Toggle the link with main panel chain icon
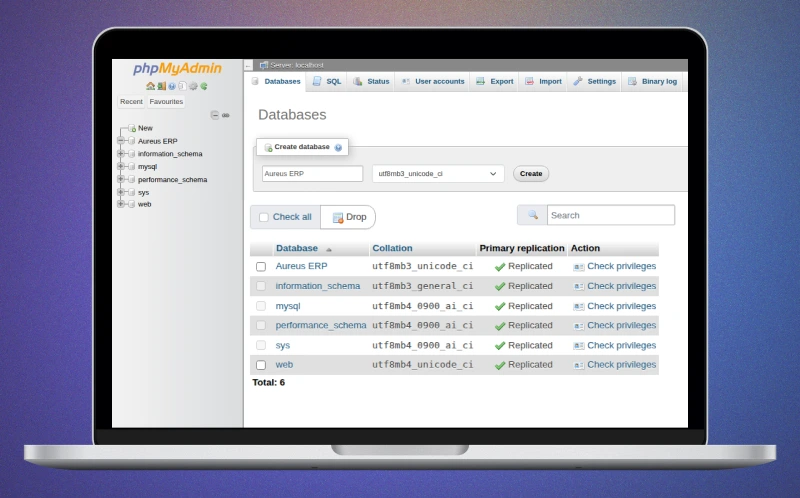The width and height of the screenshot is (800, 498). click(x=226, y=115)
